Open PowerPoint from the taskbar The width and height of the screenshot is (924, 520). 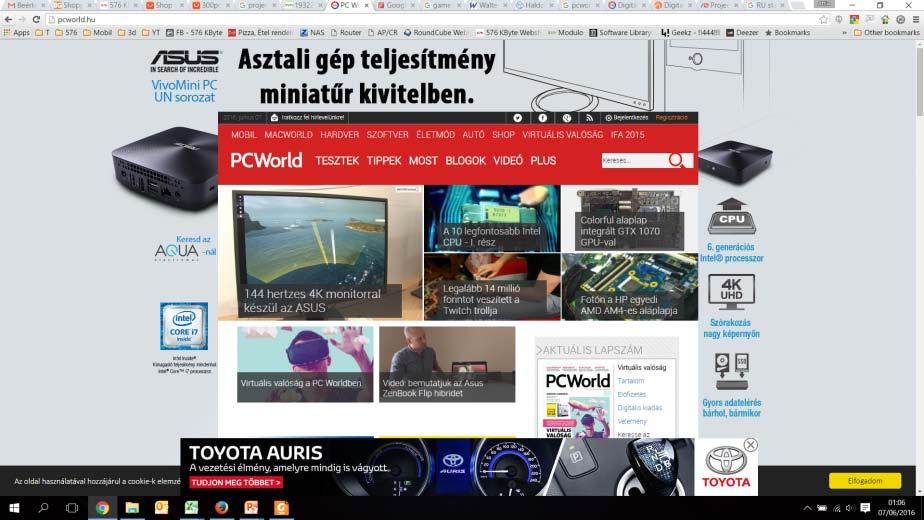pos(252,508)
